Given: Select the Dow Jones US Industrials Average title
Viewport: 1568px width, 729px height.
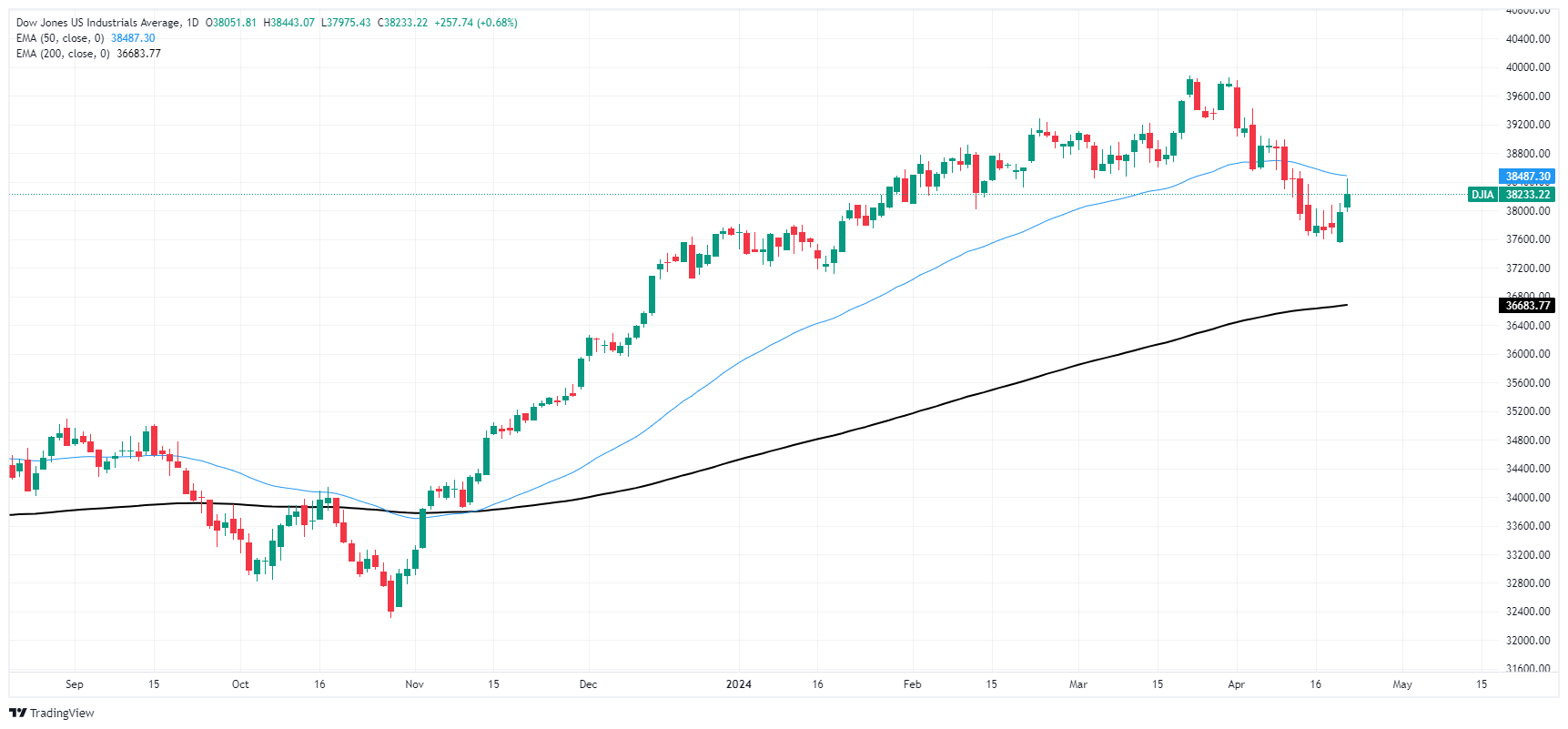Looking at the screenshot, I should (x=100, y=23).
